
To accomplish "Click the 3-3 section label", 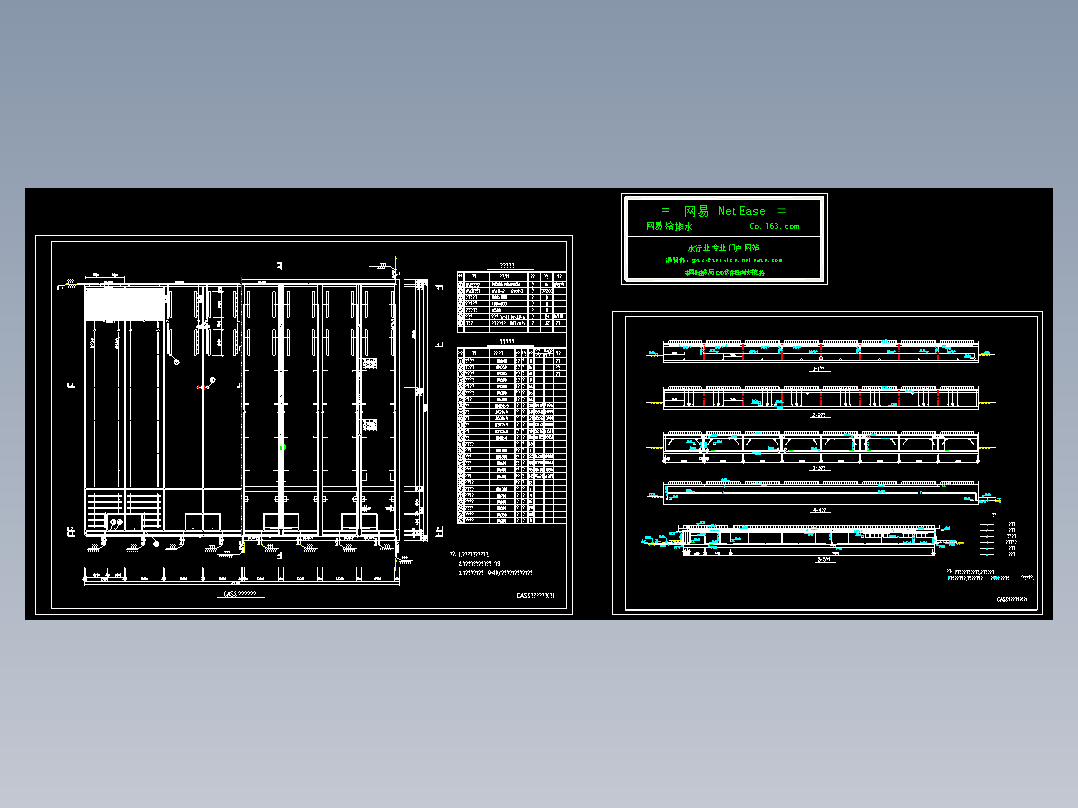I will (x=818, y=468).
